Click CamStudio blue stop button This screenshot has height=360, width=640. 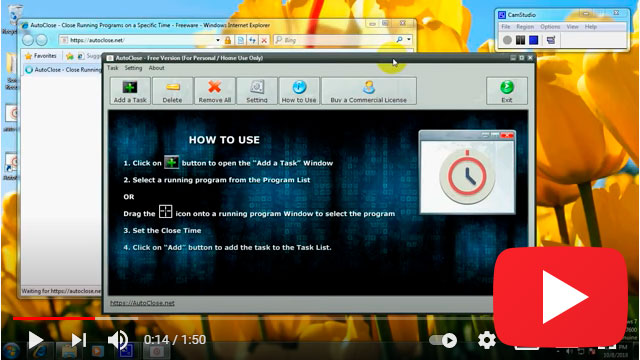pos(533,40)
